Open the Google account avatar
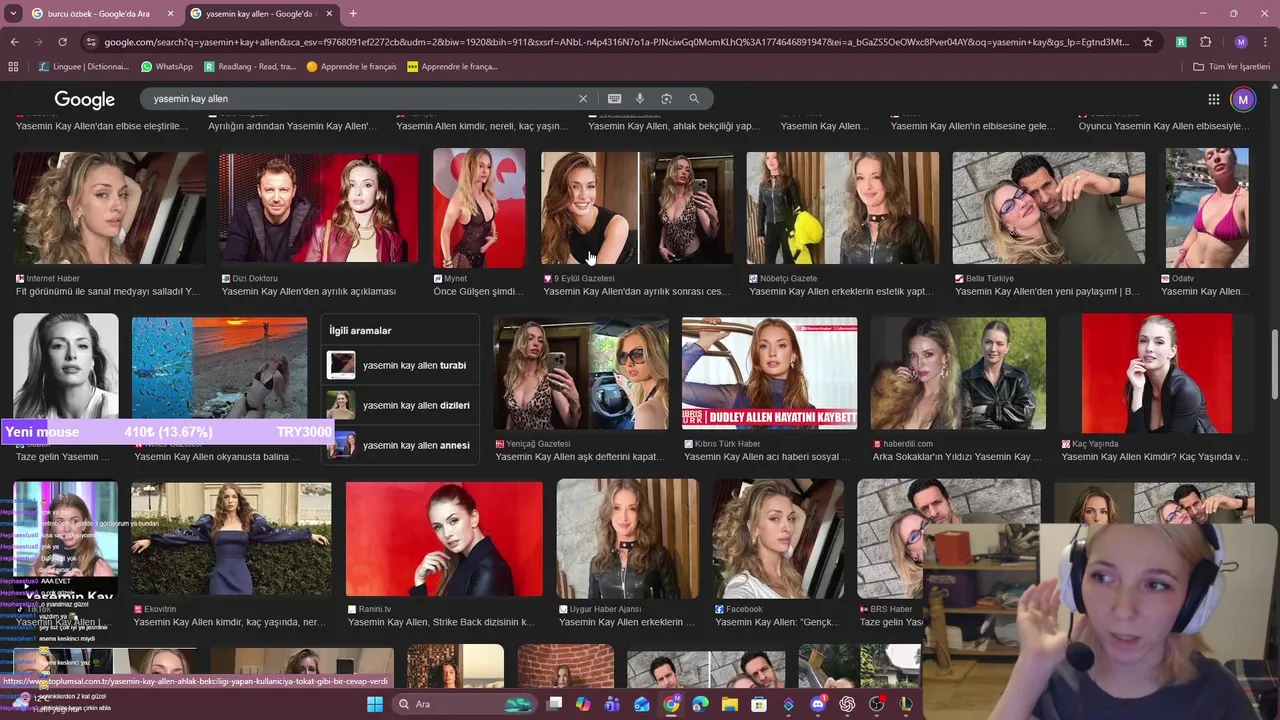The width and height of the screenshot is (1280, 720). point(1243,99)
